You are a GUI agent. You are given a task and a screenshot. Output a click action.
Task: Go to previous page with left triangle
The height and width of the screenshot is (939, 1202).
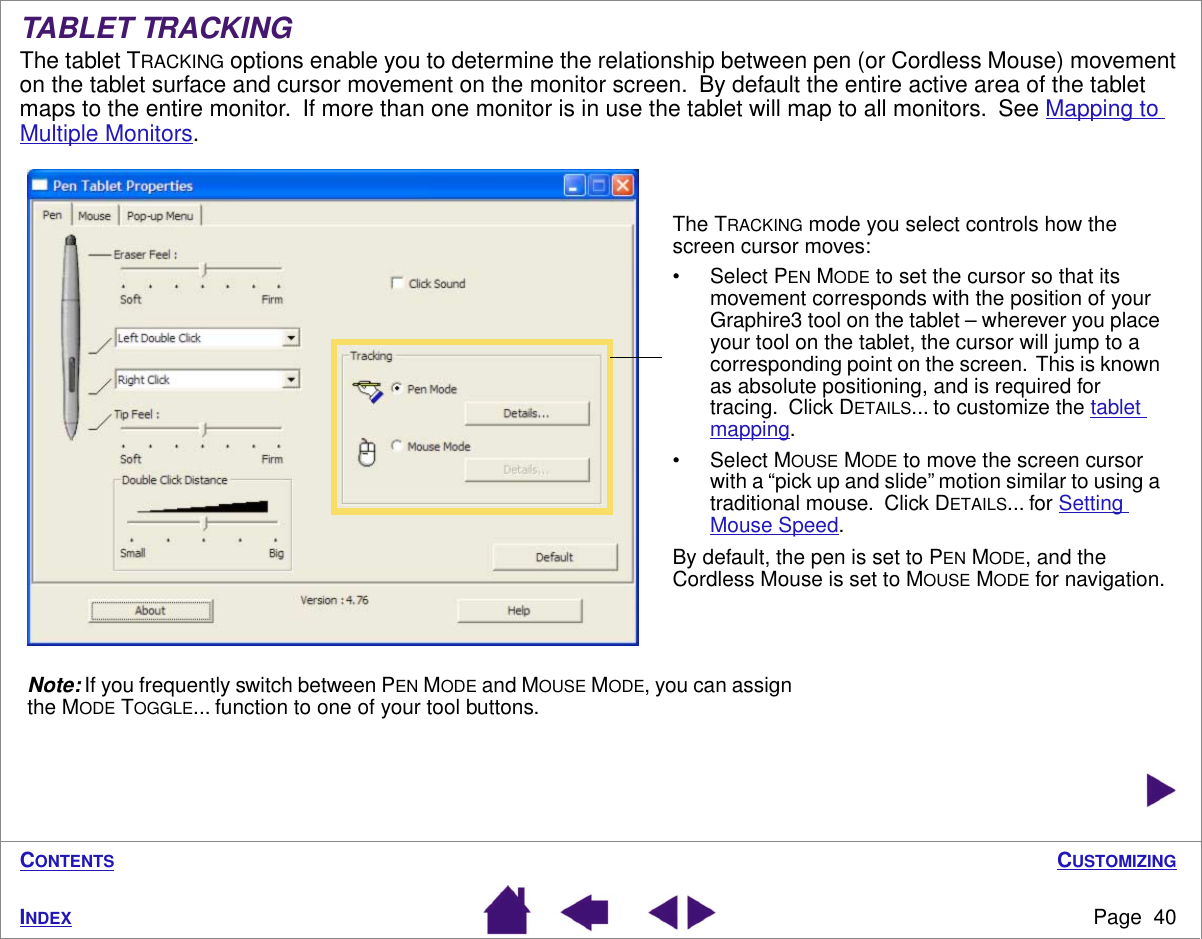click(661, 913)
